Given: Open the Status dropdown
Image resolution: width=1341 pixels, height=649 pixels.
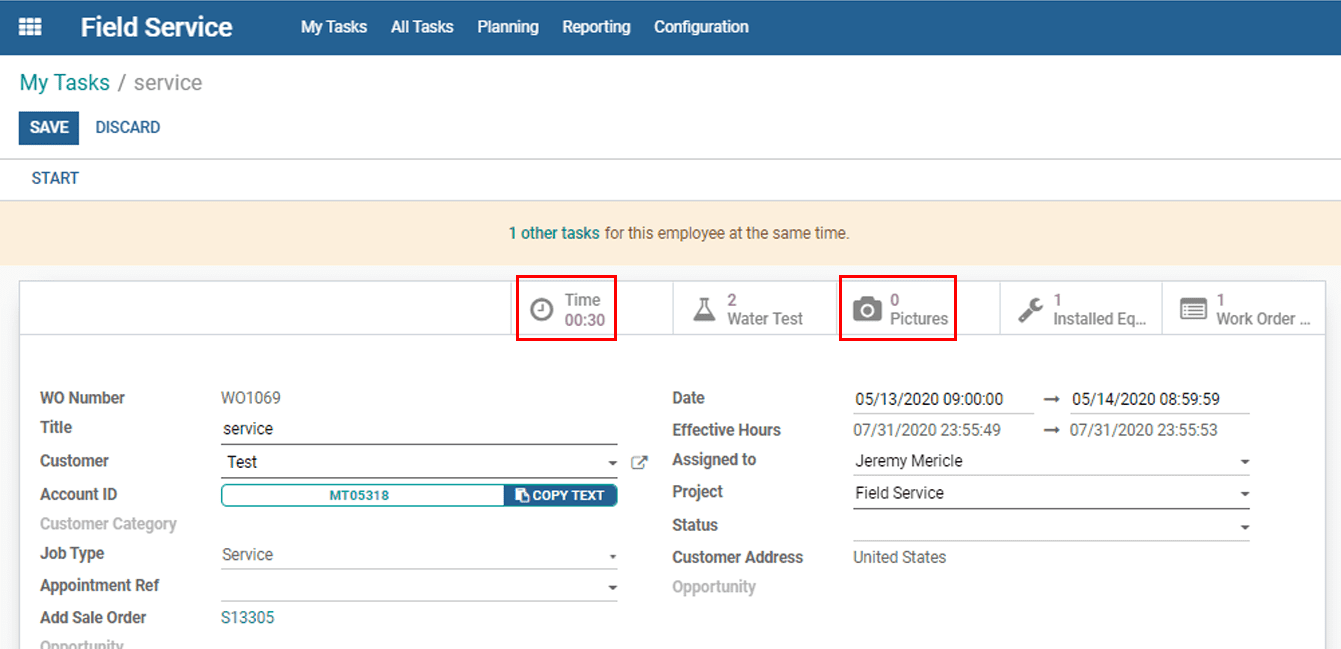Looking at the screenshot, I should coord(1244,527).
